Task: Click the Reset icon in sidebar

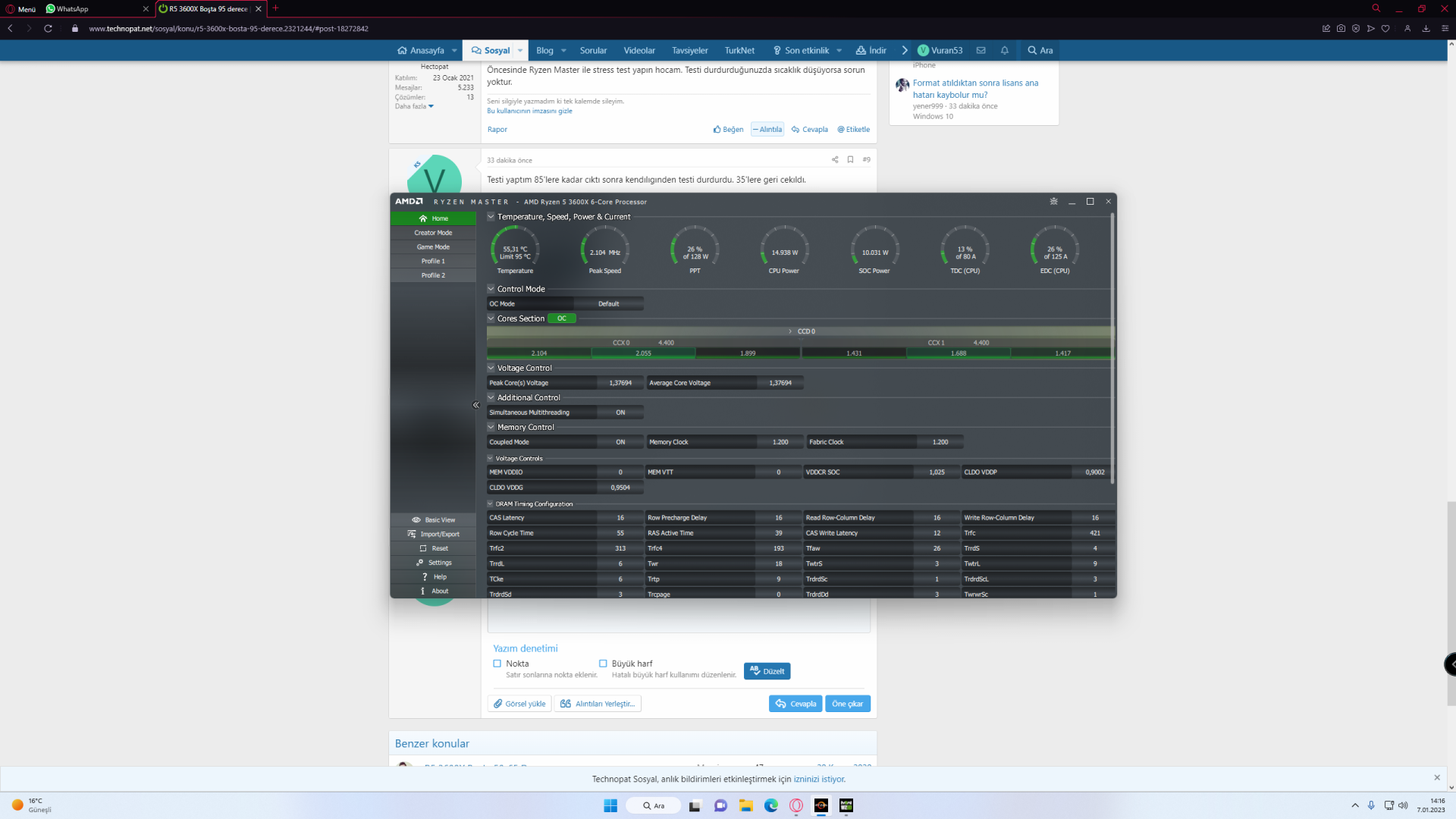Action: point(423,548)
